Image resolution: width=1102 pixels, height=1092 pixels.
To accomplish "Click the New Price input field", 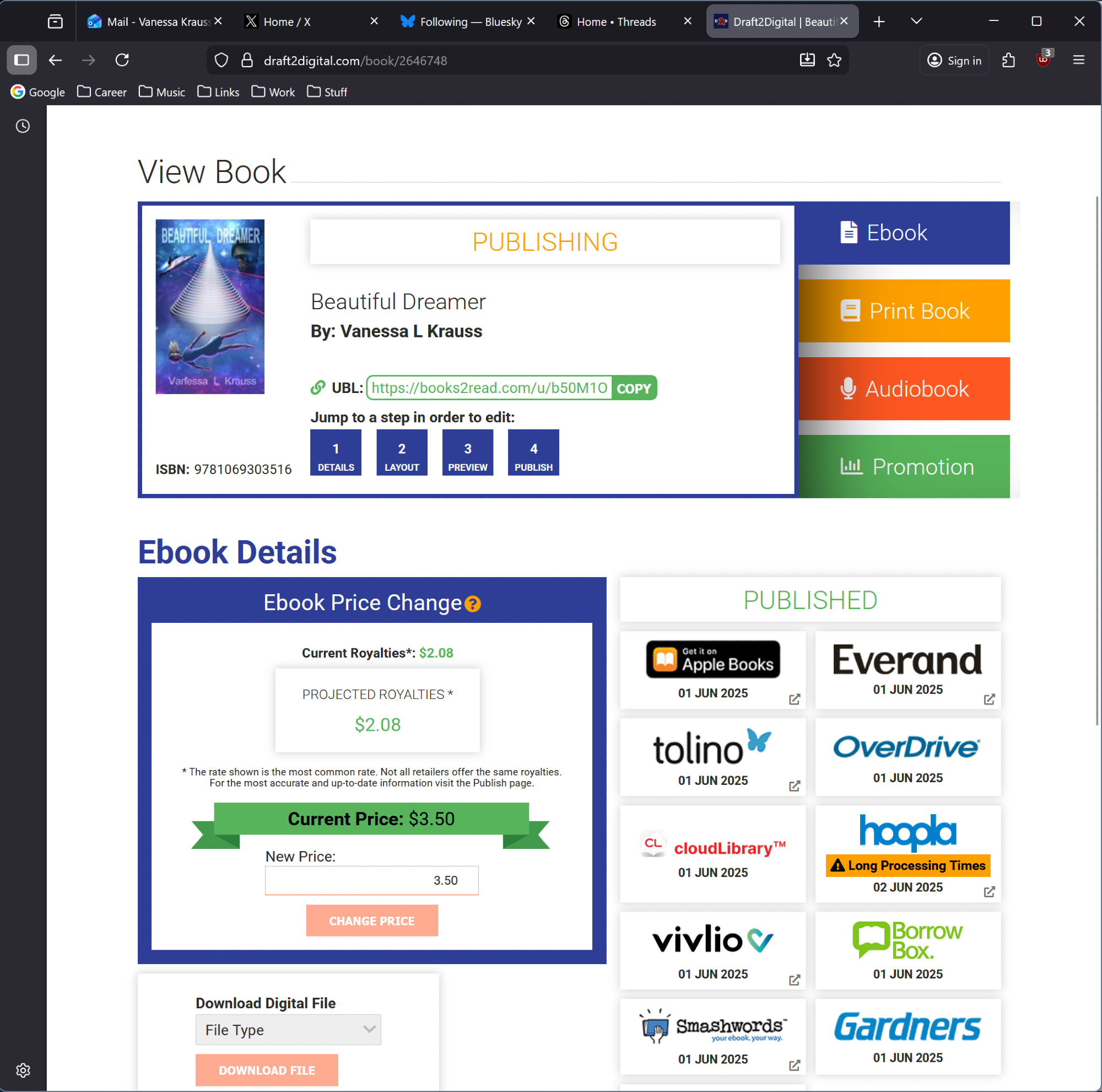I will coord(371,880).
